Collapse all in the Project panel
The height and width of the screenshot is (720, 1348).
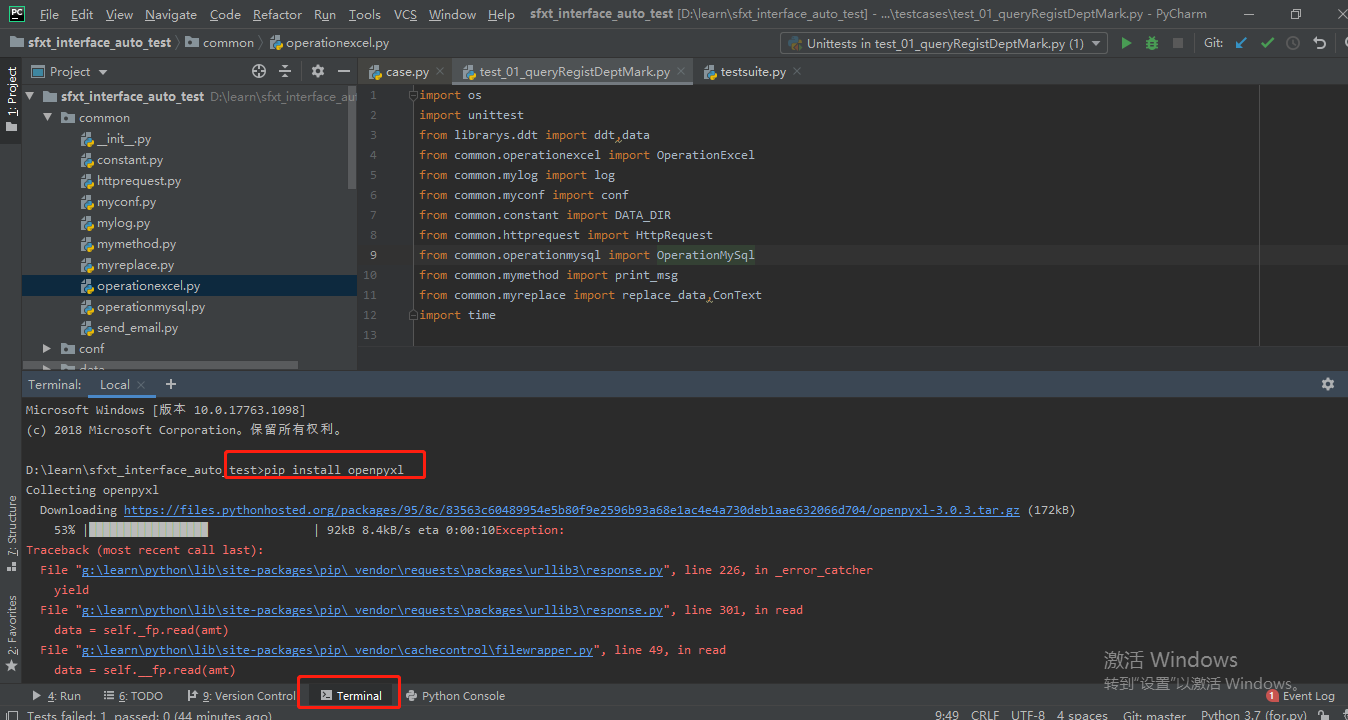pos(285,71)
